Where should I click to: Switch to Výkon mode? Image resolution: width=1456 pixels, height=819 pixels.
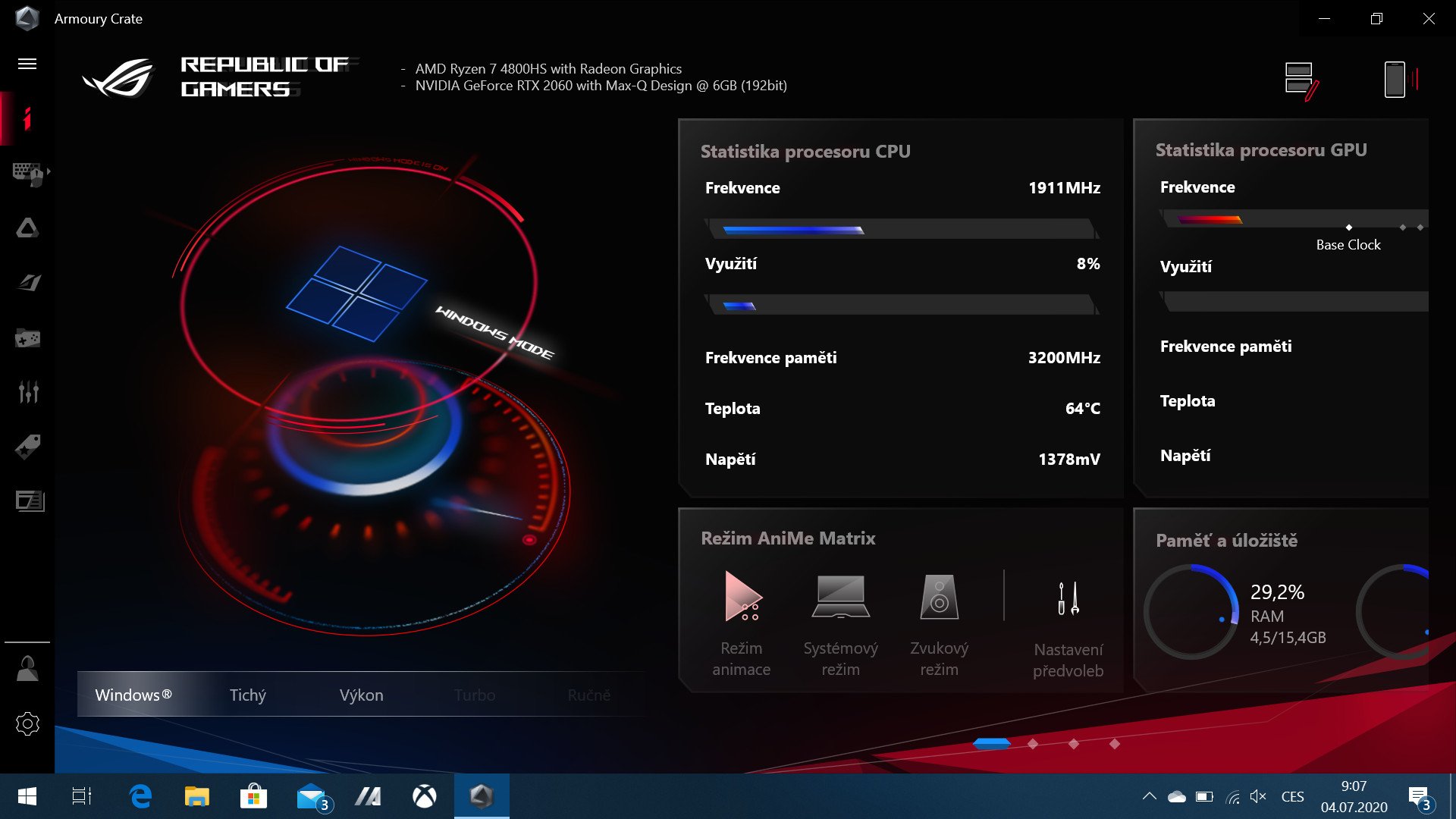(361, 695)
